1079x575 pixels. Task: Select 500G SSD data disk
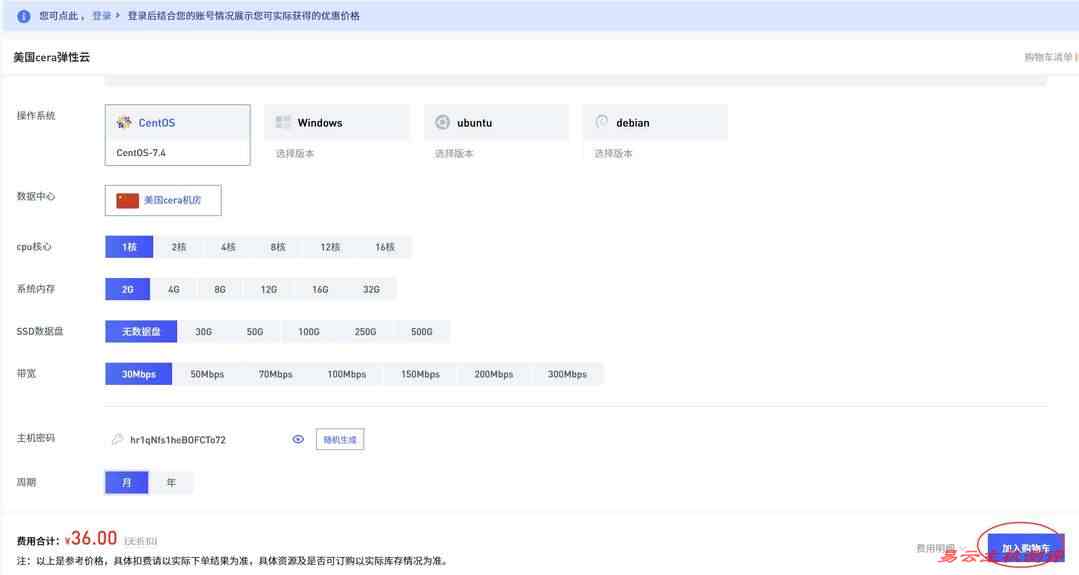[422, 332]
